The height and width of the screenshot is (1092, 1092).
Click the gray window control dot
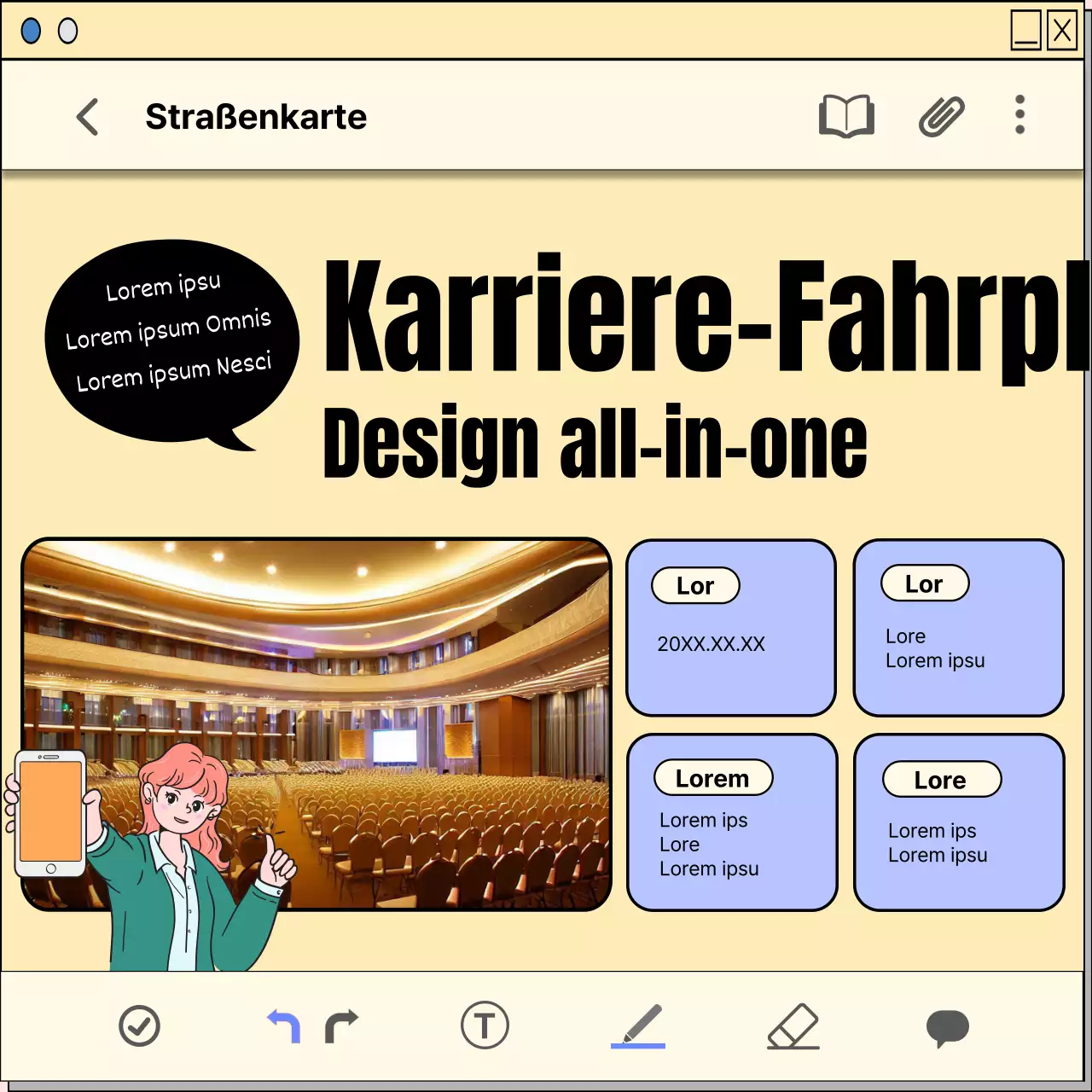66,31
